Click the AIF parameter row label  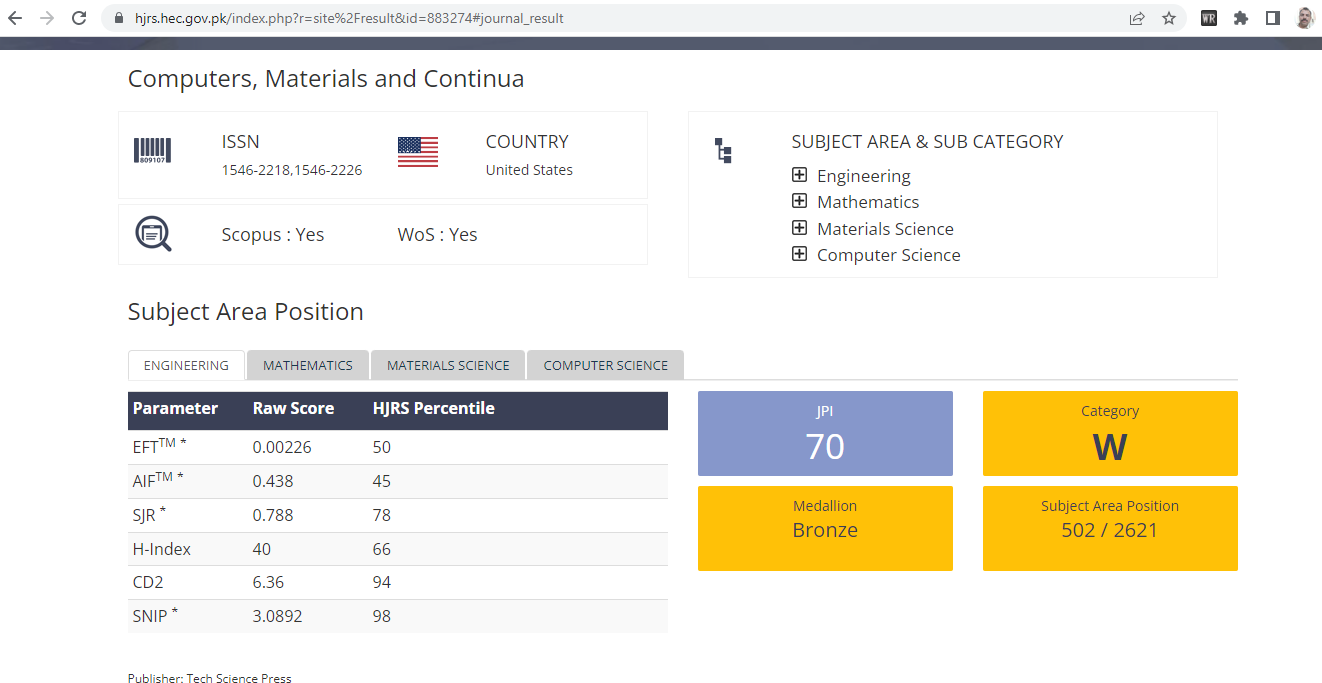click(x=158, y=480)
